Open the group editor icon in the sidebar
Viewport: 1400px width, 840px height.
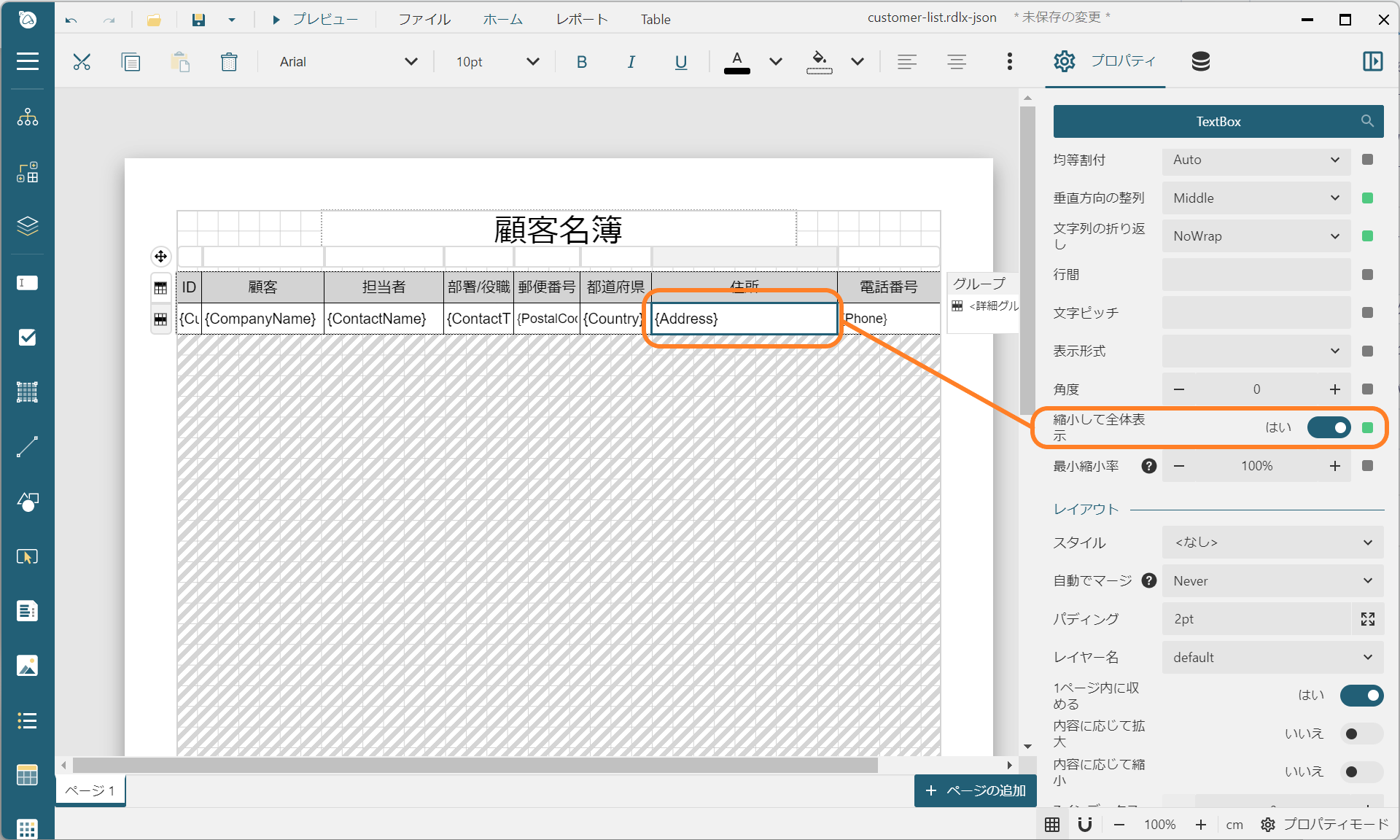27,172
